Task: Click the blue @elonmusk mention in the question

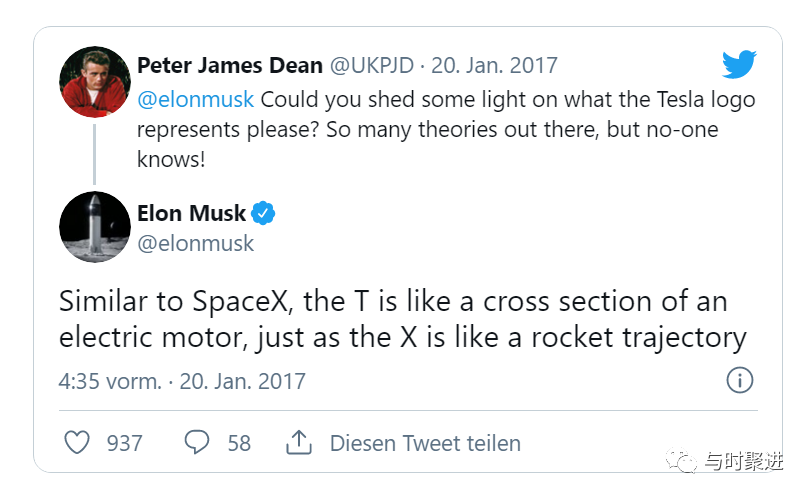Action: click(195, 99)
